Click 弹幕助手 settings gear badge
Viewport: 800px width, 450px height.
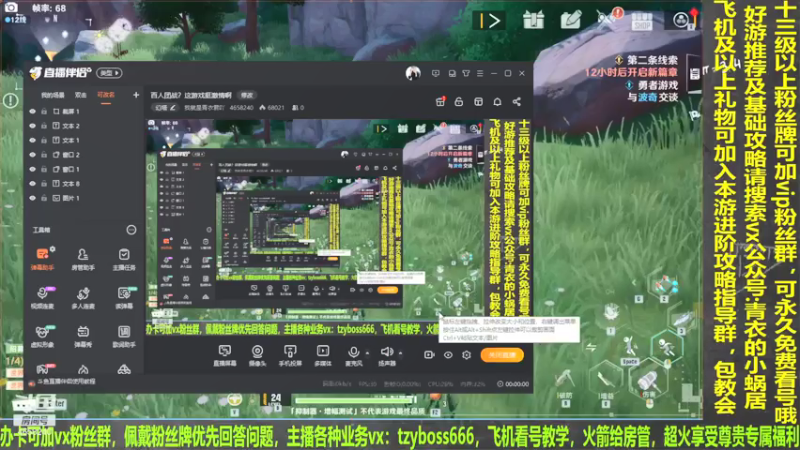(53, 249)
